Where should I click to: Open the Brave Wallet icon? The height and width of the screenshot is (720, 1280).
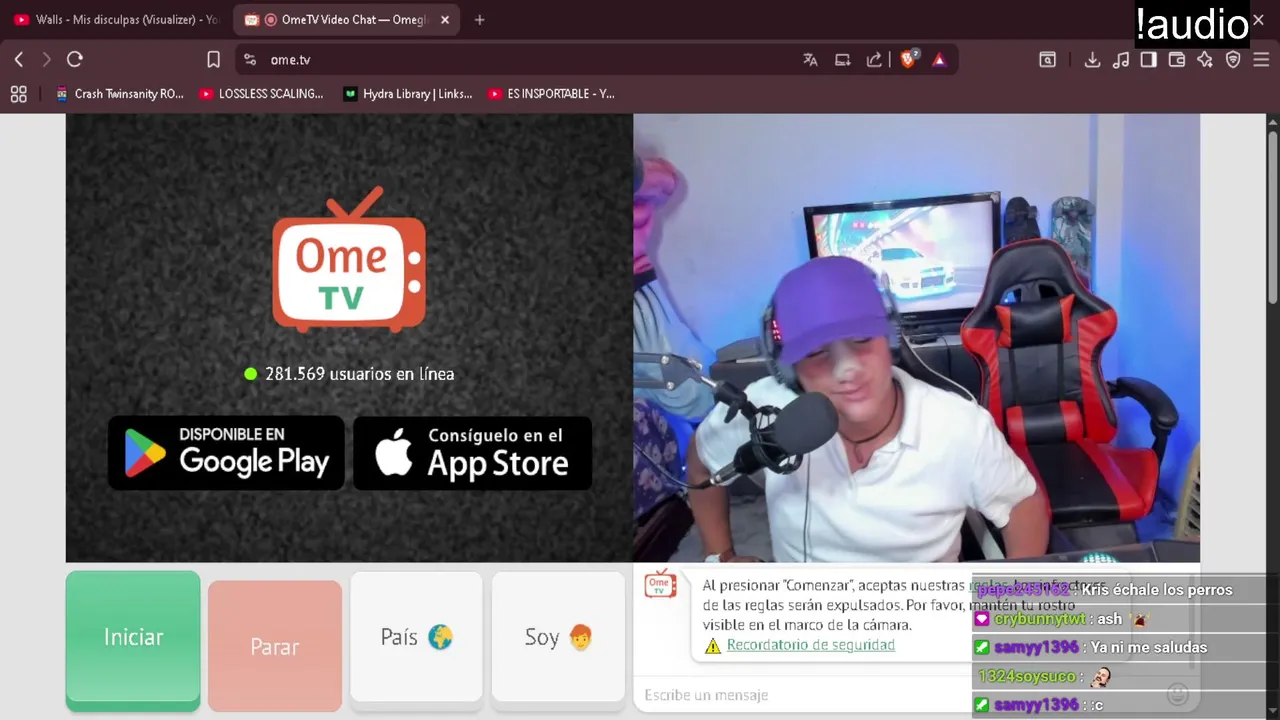pos(1177,60)
